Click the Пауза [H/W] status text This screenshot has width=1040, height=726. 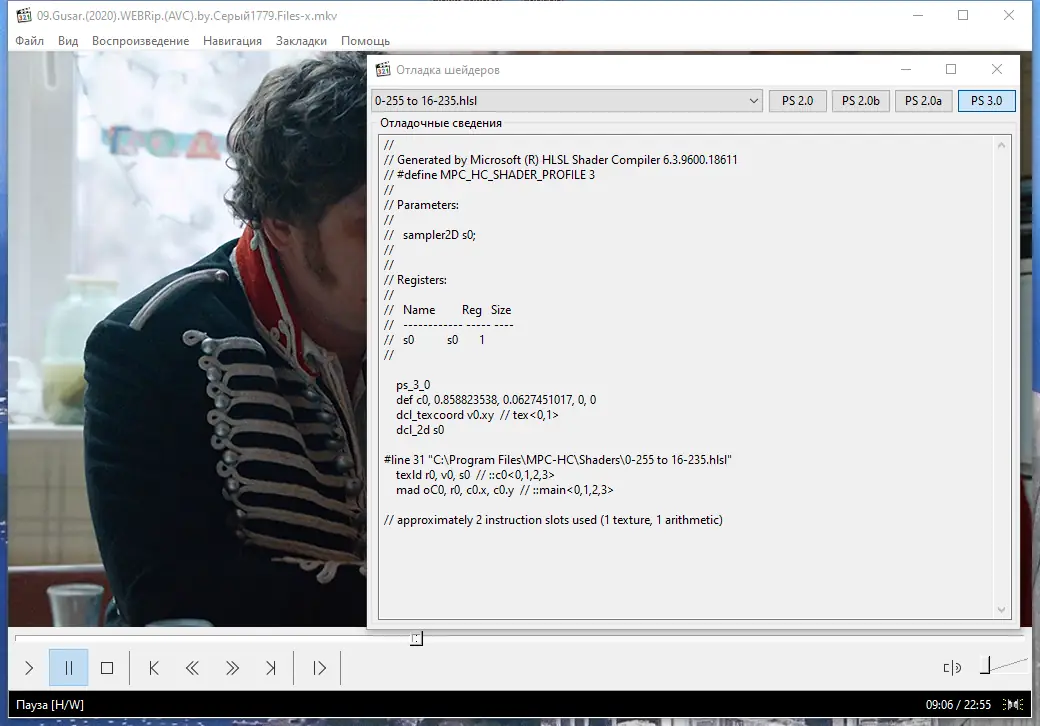coord(50,705)
